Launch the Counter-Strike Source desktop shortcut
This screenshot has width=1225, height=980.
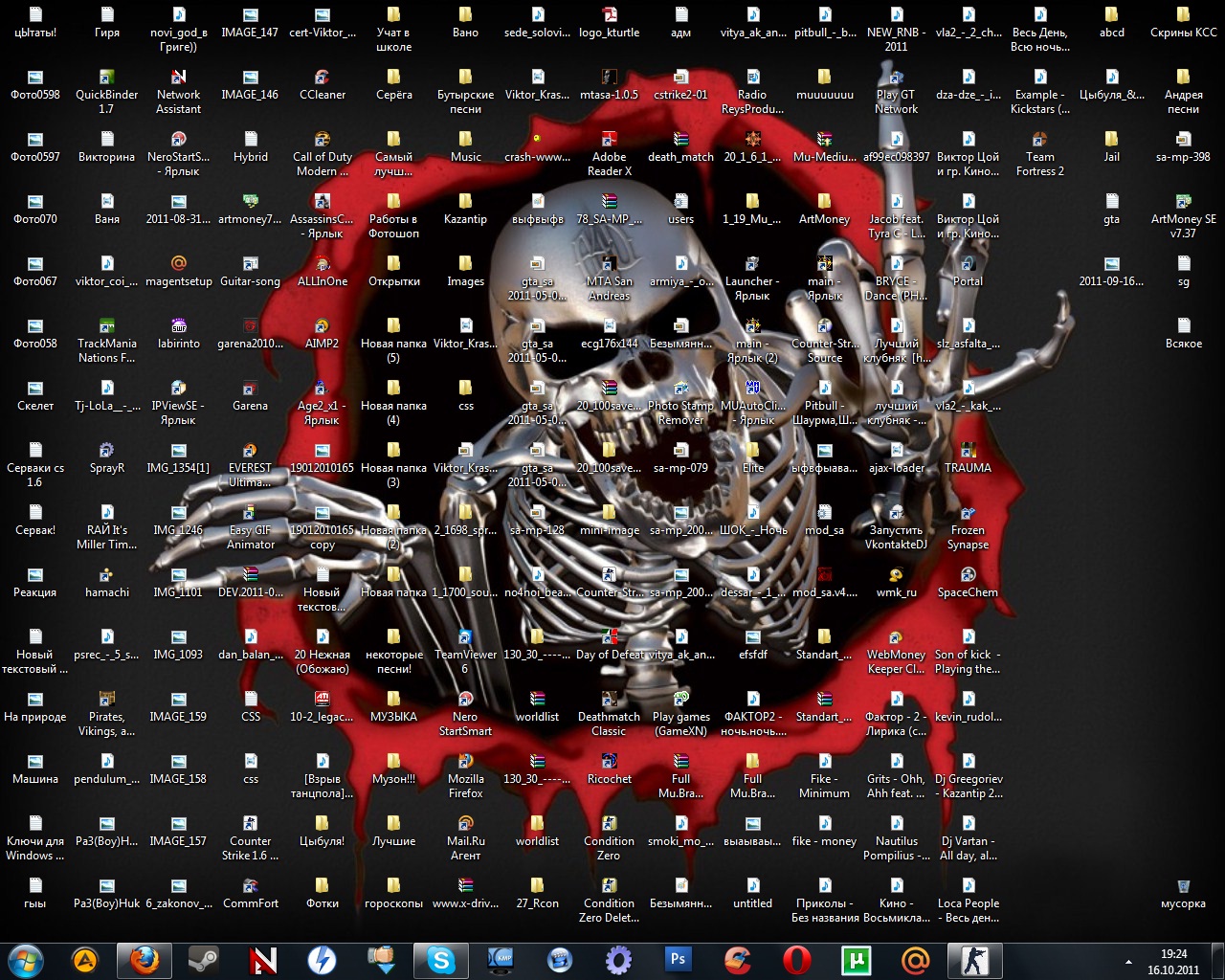click(825, 341)
